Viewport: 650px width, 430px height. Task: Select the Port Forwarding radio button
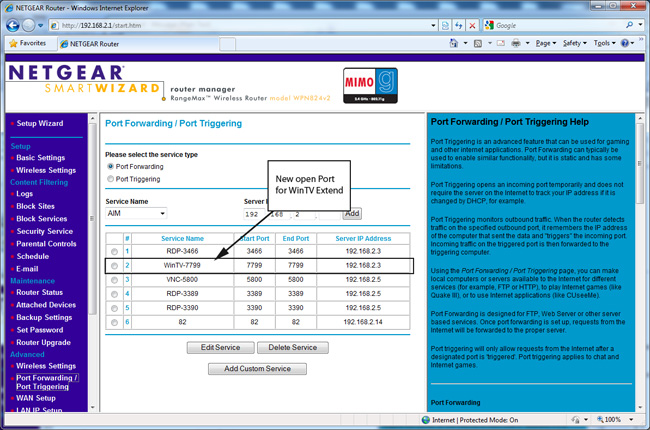[x=110, y=166]
